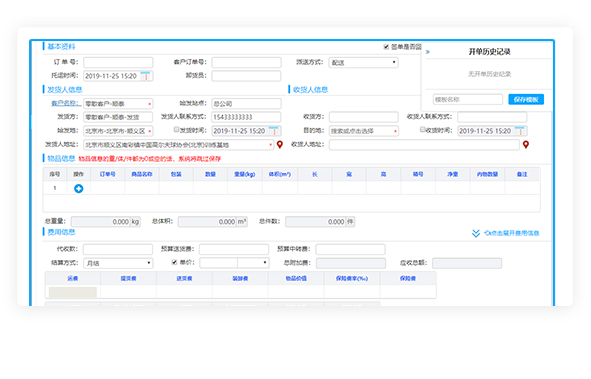Viewport: 591px width, 379px height.
Task: Click 订单号 input field
Action: [x=118, y=62]
